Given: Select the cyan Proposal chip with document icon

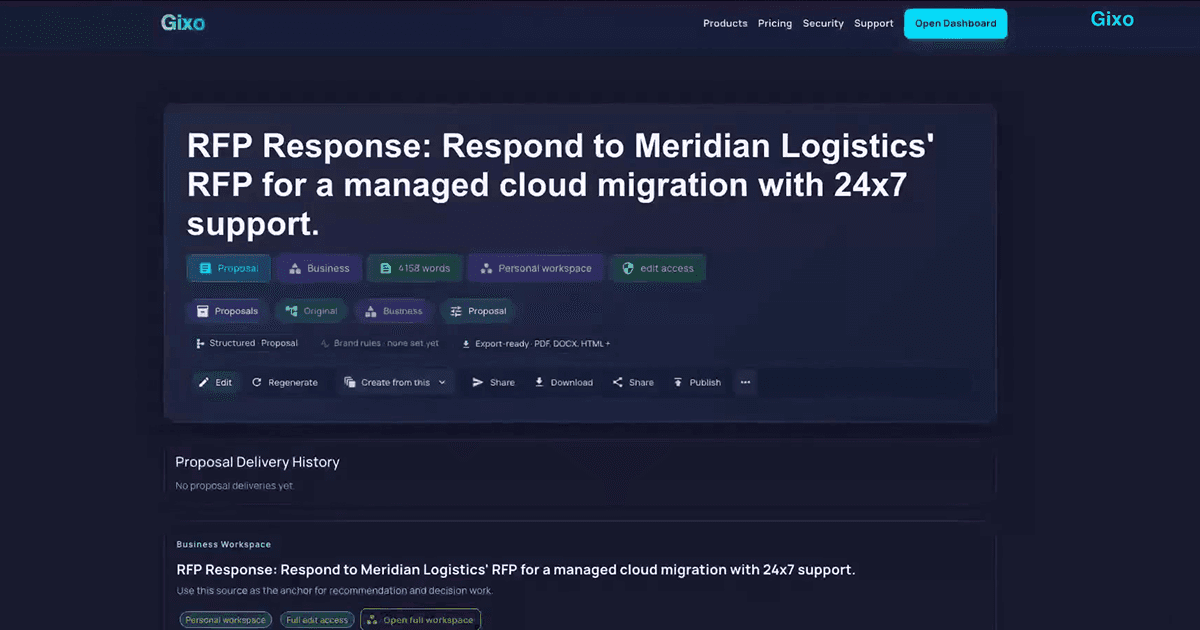Looking at the screenshot, I should (228, 268).
